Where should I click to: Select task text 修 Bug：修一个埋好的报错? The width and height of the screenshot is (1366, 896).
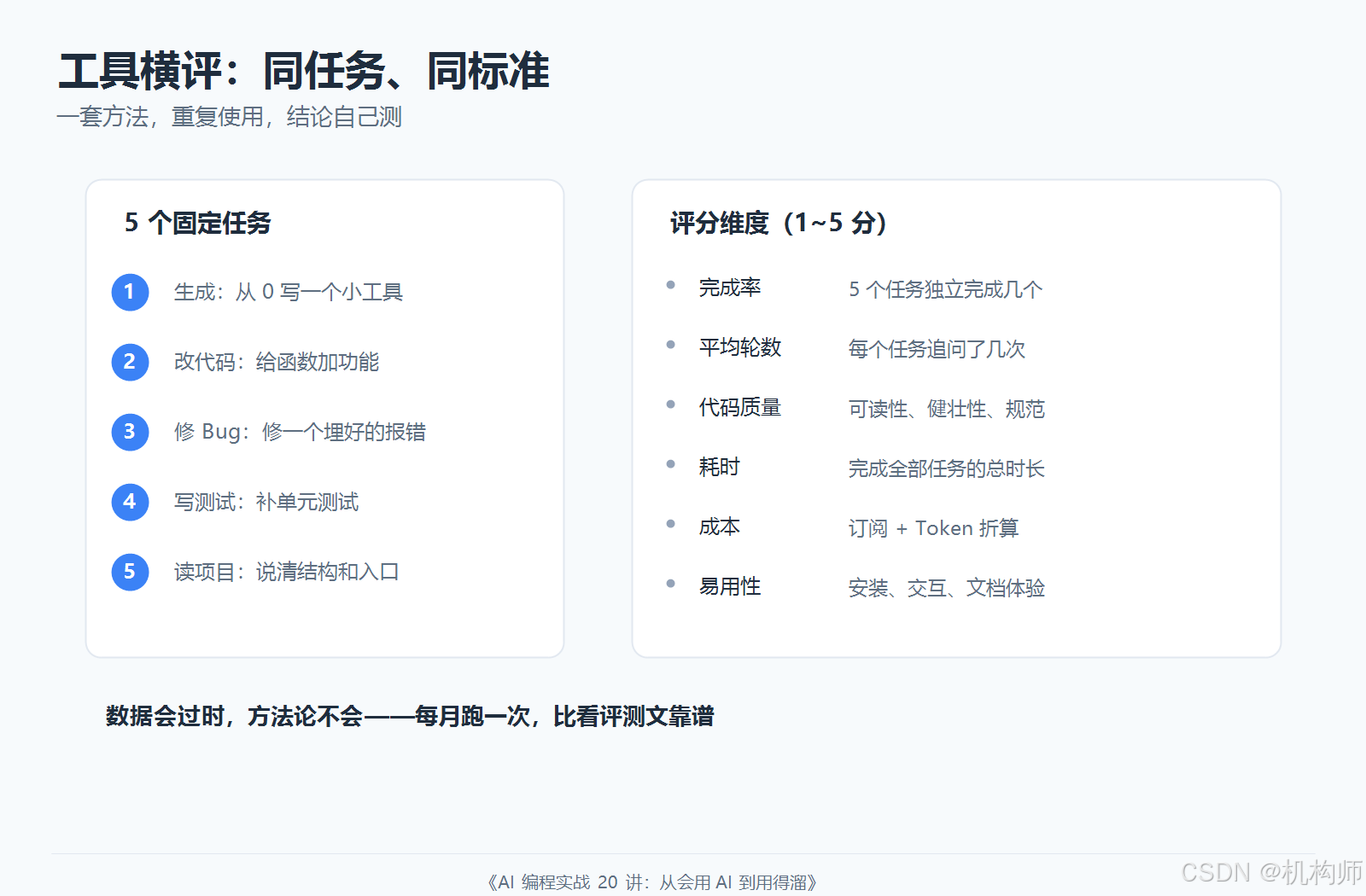click(300, 432)
